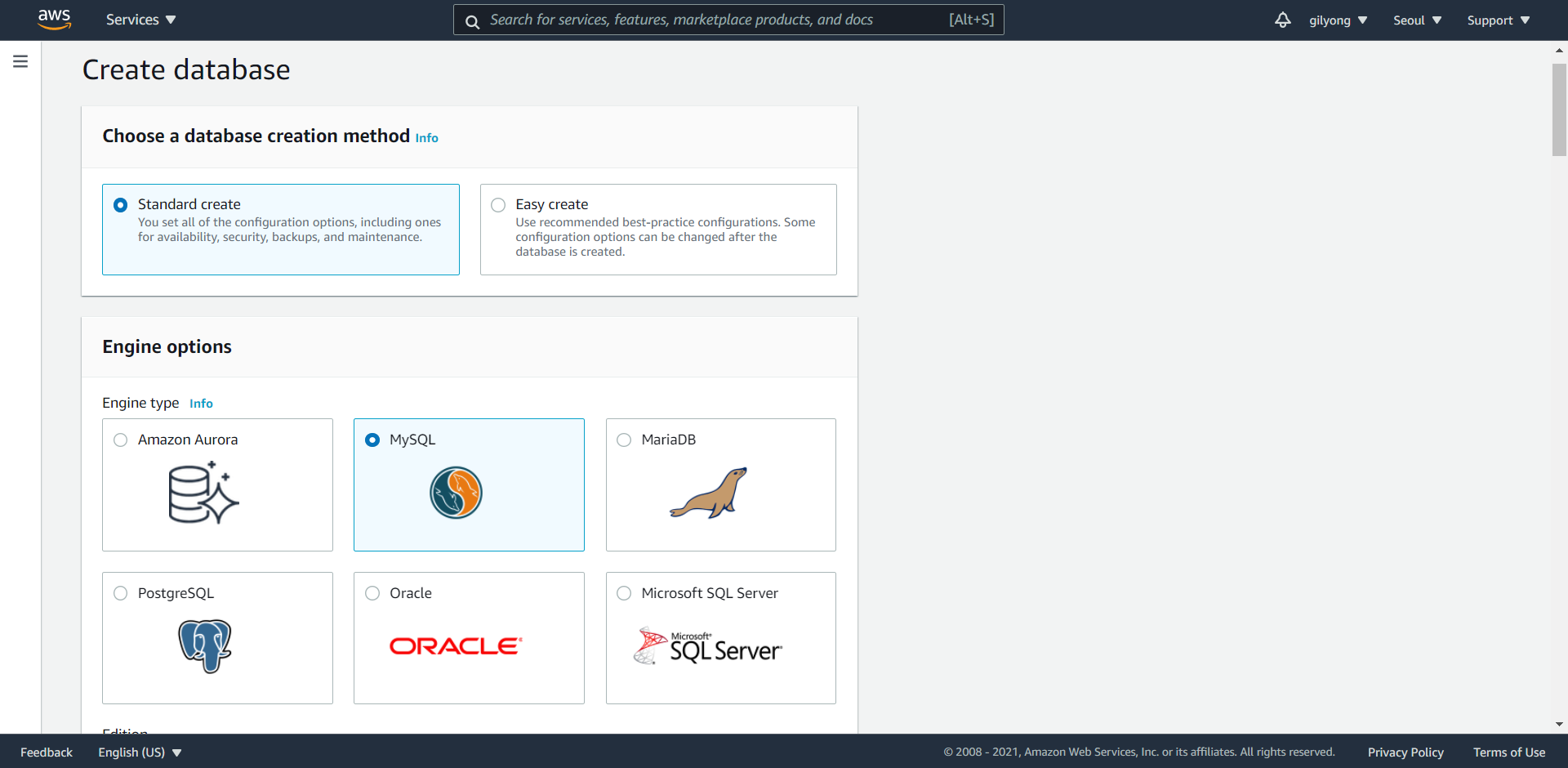Open the English (US) language selector
This screenshot has width=1568, height=768.
click(140, 752)
